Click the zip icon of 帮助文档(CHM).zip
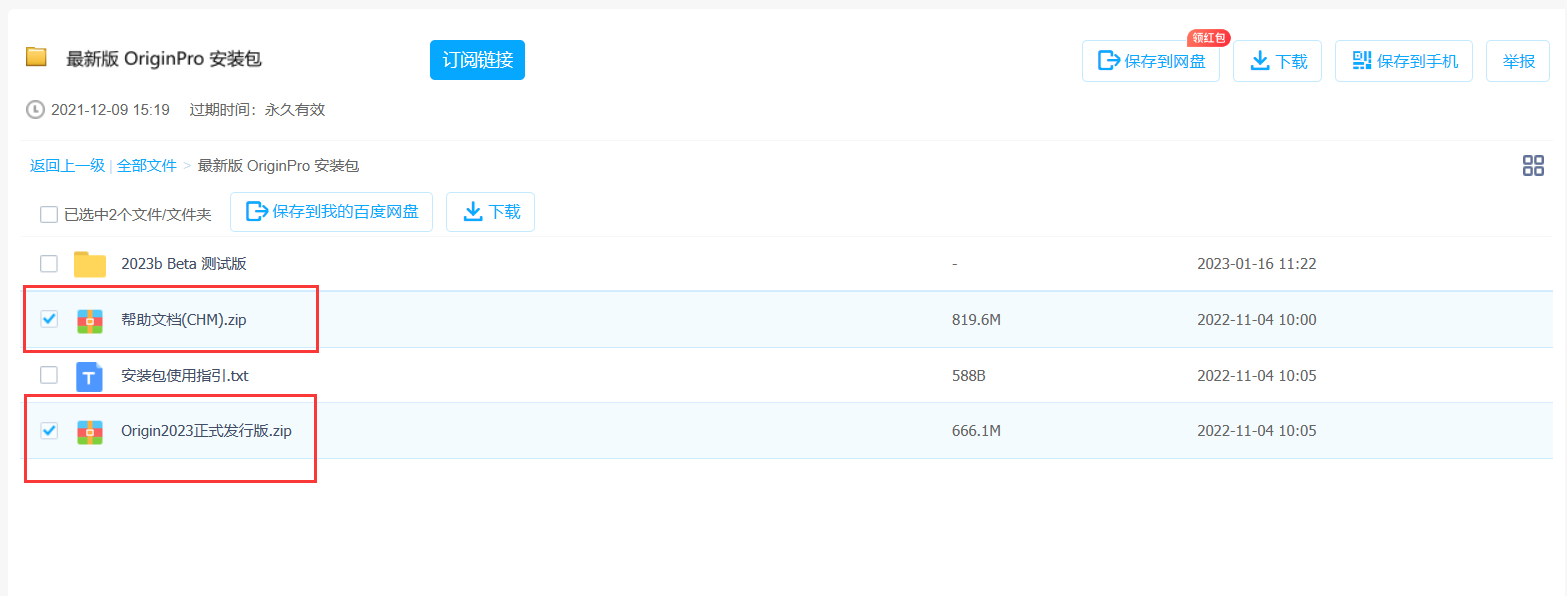Screen dimensions: 1567x596 coord(90,320)
